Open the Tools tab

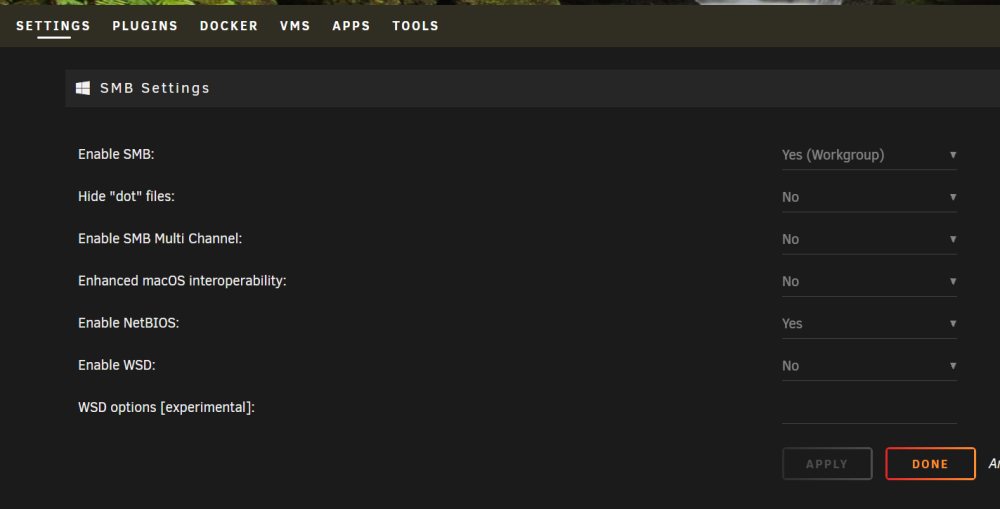(x=416, y=26)
